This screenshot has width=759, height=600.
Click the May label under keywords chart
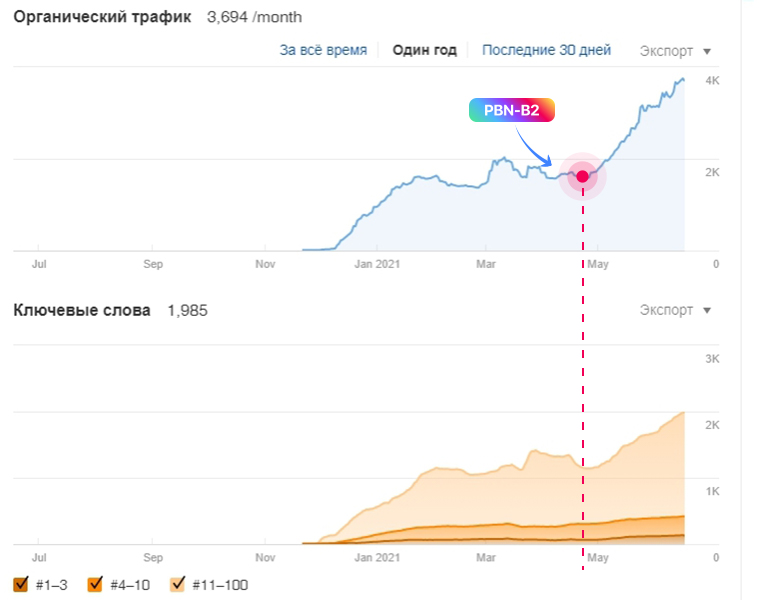(x=597, y=558)
